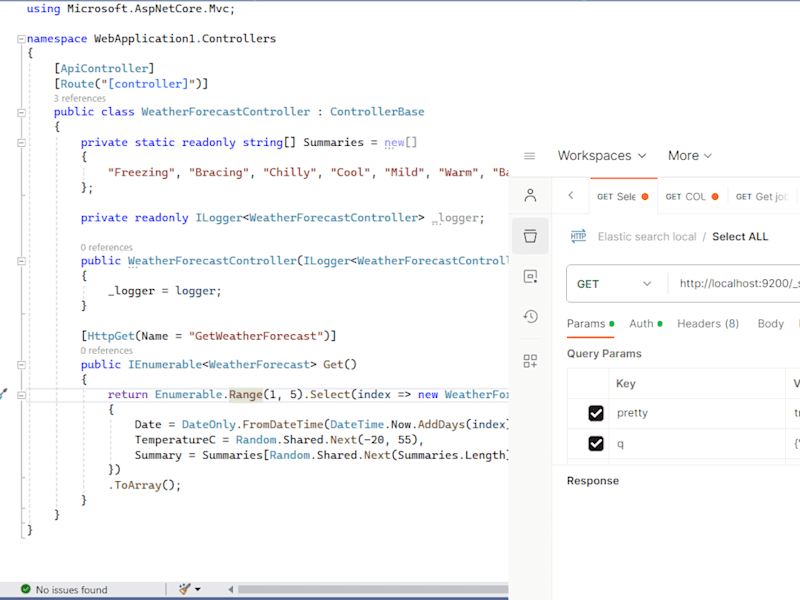Click the "Freezing" string in Summaries
The width and height of the screenshot is (800, 600).
(x=141, y=172)
